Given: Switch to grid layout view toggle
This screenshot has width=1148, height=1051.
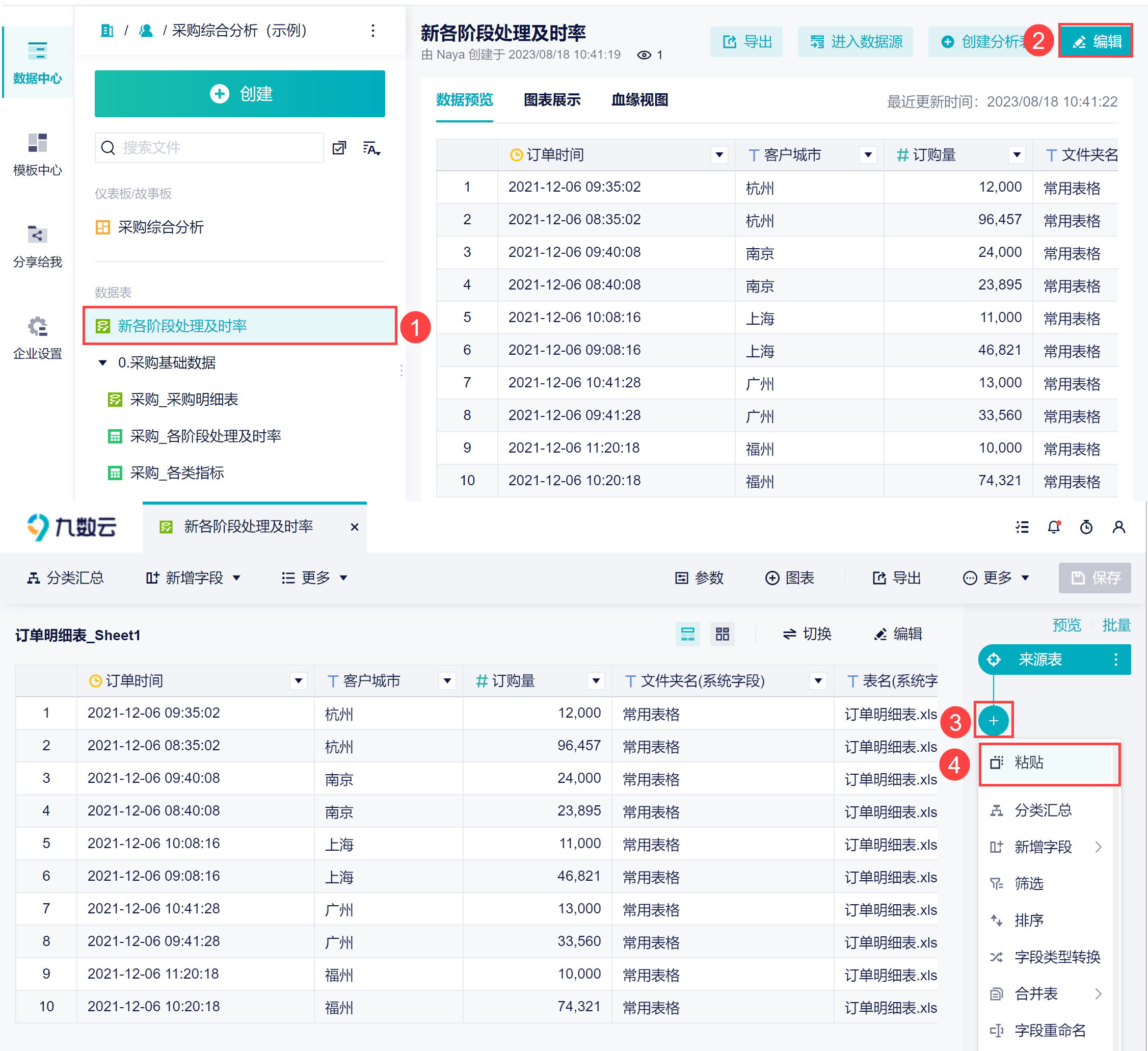Looking at the screenshot, I should [x=722, y=634].
